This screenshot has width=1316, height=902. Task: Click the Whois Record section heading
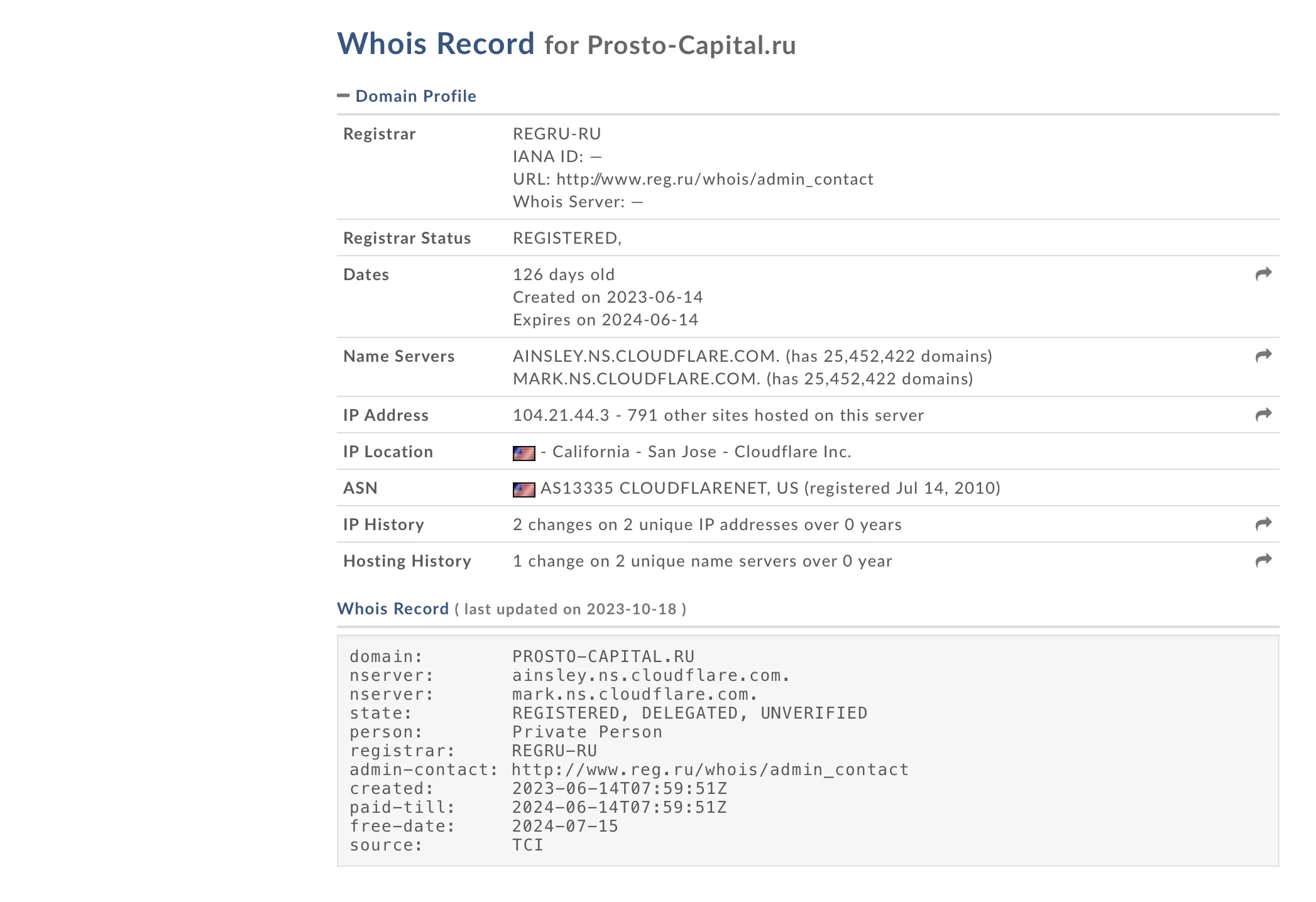393,609
